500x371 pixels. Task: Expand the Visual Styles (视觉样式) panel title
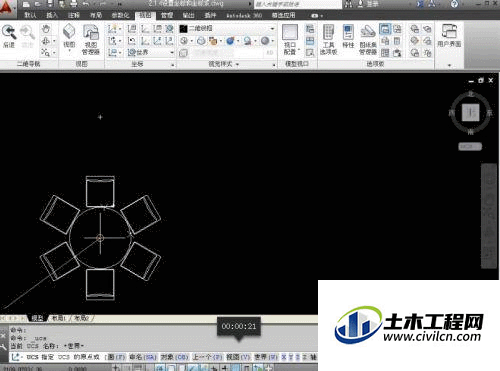point(224,64)
